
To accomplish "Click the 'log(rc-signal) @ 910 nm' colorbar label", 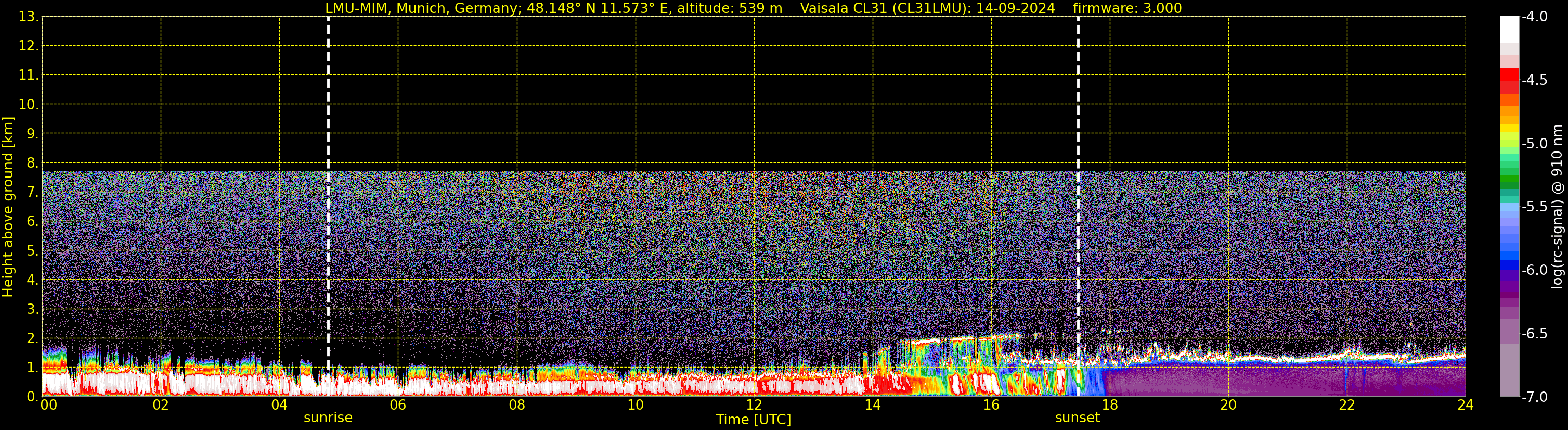I will [x=1557, y=207].
